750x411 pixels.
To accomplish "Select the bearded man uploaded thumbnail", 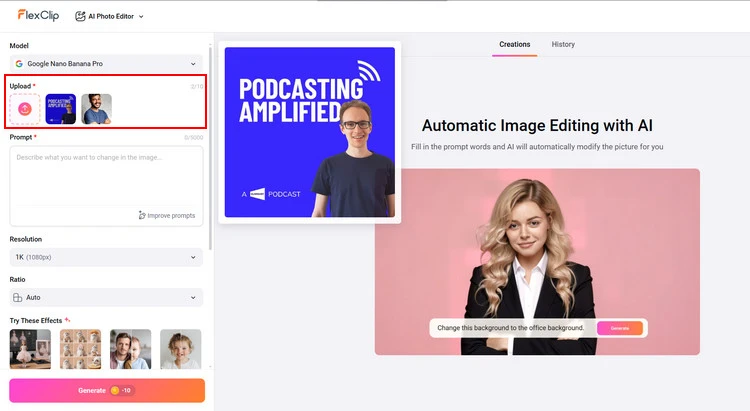I will (x=97, y=109).
